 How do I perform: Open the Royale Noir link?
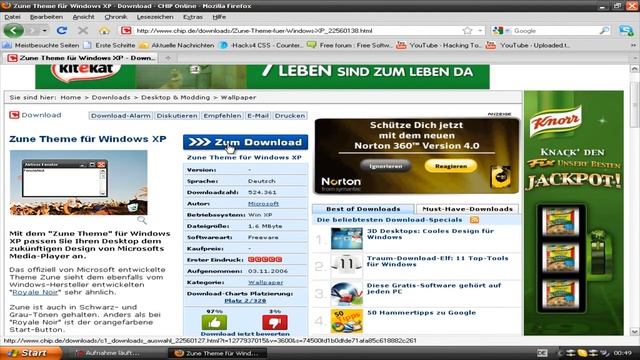tap(35, 292)
